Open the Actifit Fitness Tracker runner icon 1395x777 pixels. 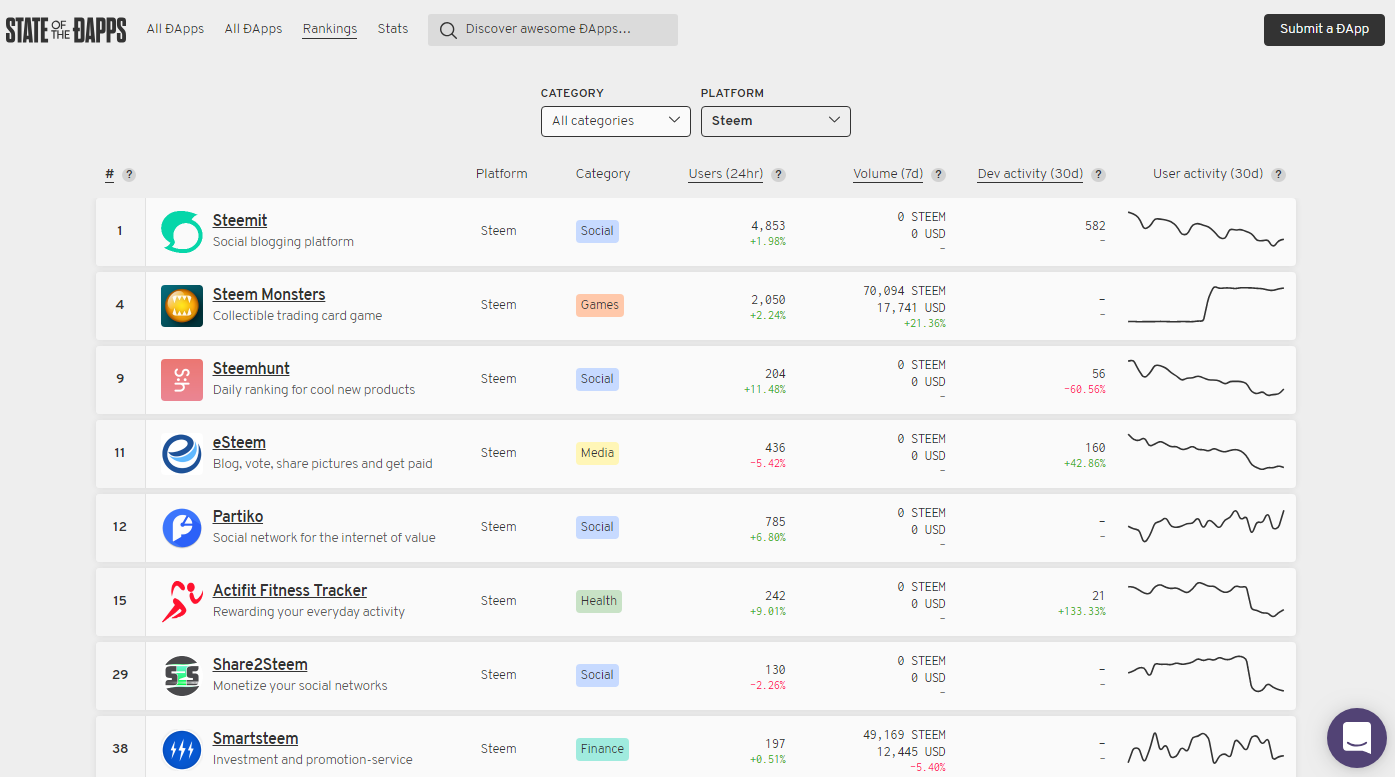(182, 602)
